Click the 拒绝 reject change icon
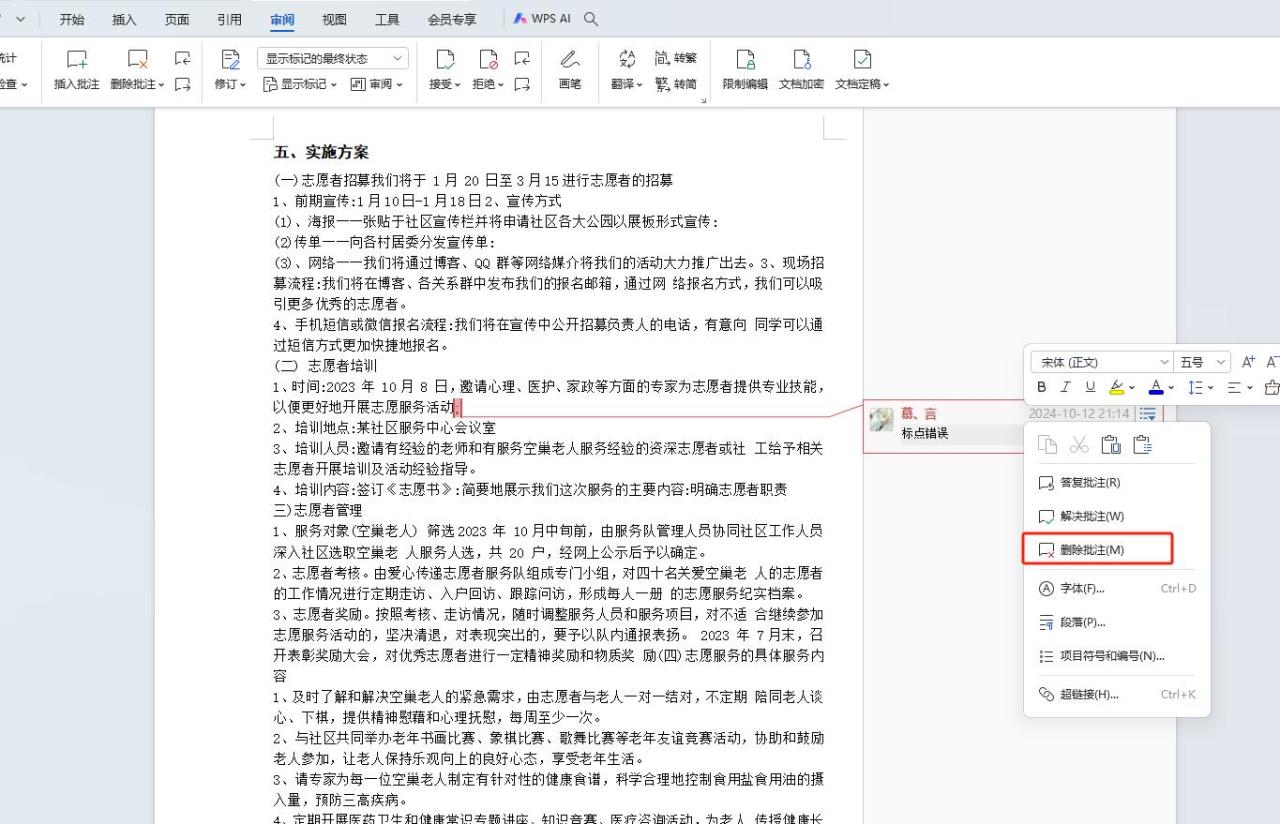Image resolution: width=1280 pixels, height=824 pixels. pos(488,61)
